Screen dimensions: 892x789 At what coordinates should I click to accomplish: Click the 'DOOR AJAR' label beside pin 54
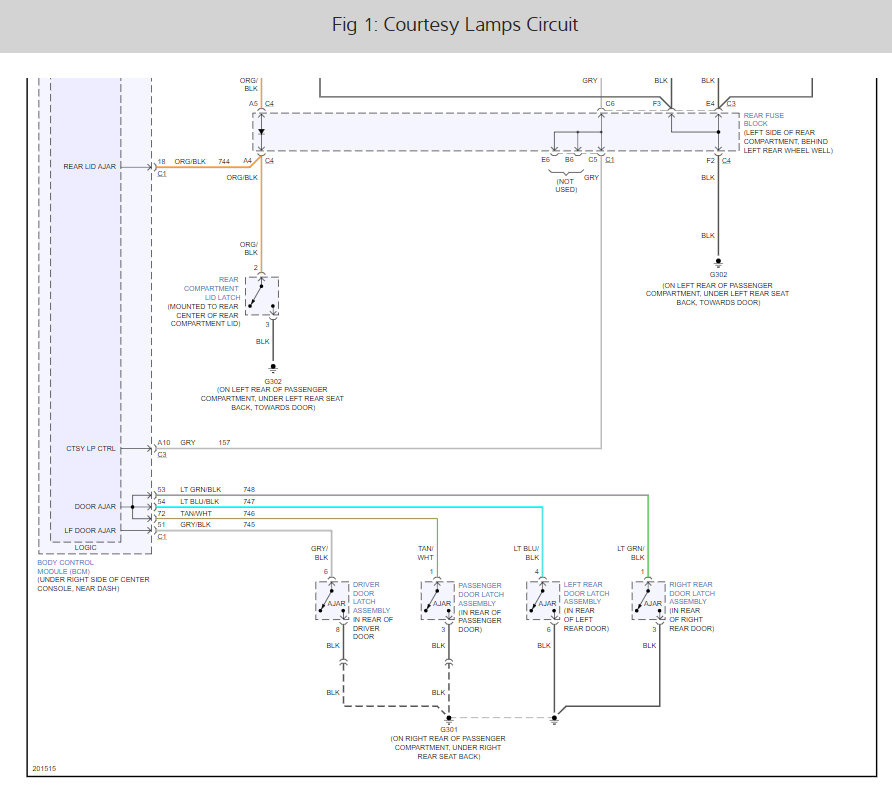coord(95,507)
